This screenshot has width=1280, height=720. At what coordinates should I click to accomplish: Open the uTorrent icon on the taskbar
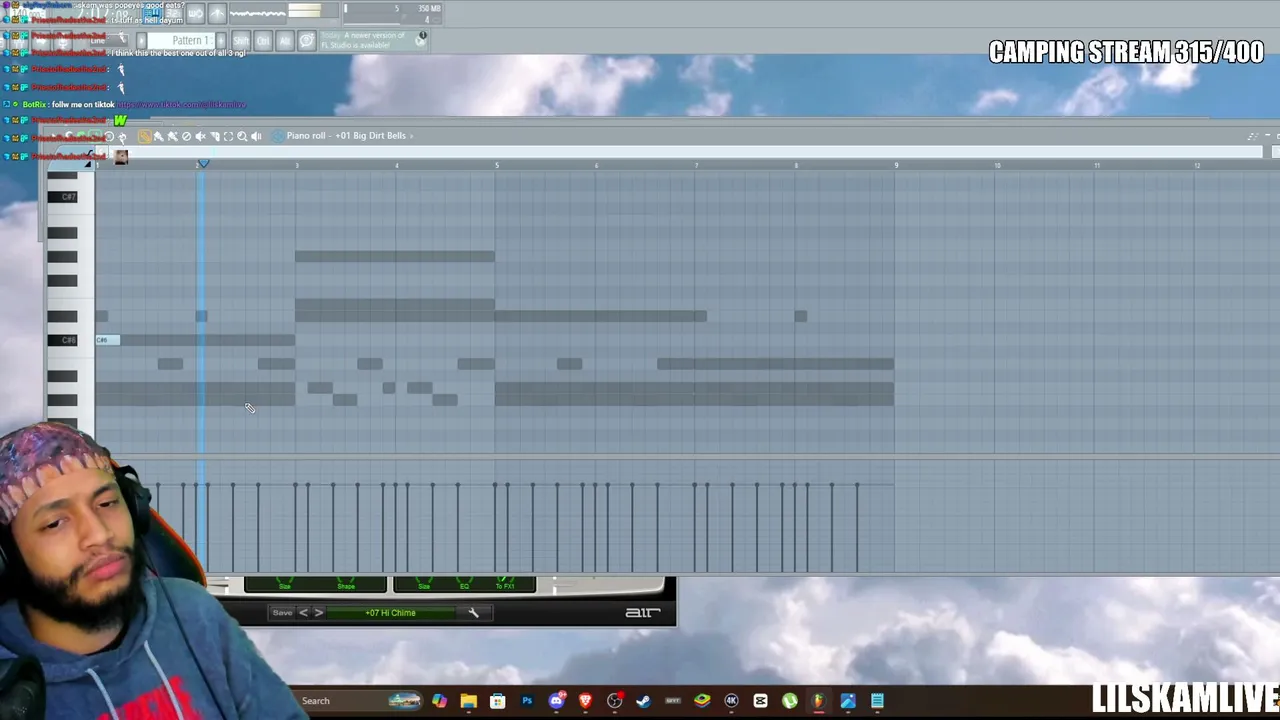[789, 701]
